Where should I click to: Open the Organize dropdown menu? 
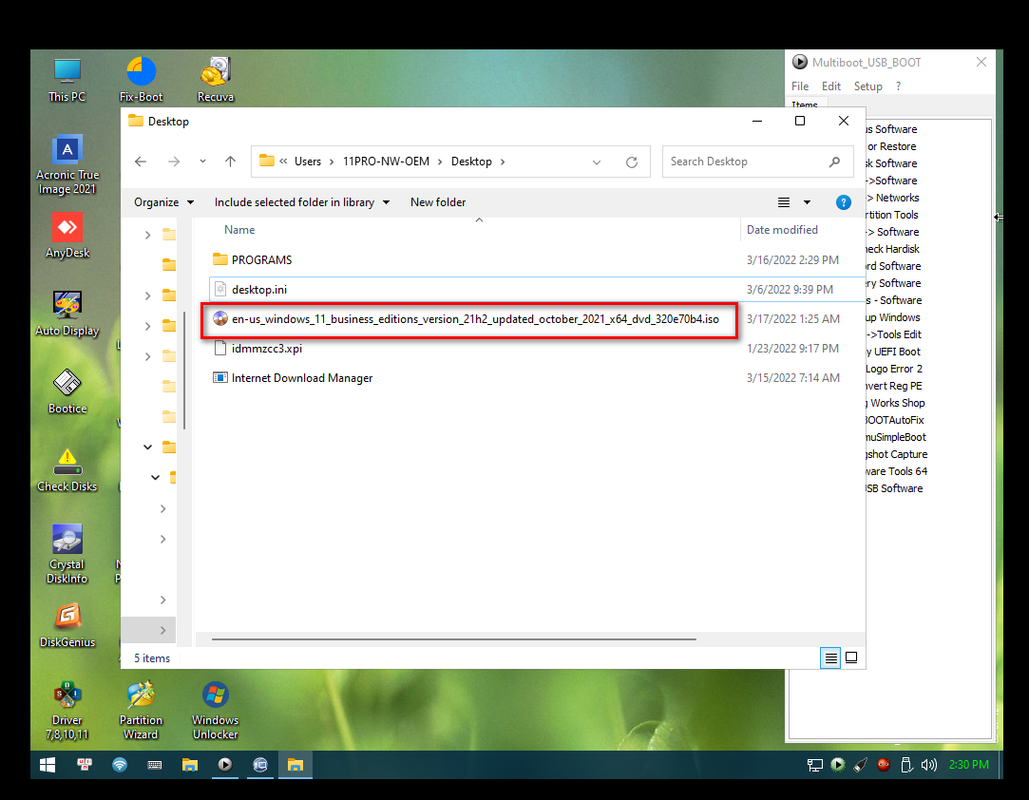[163, 202]
